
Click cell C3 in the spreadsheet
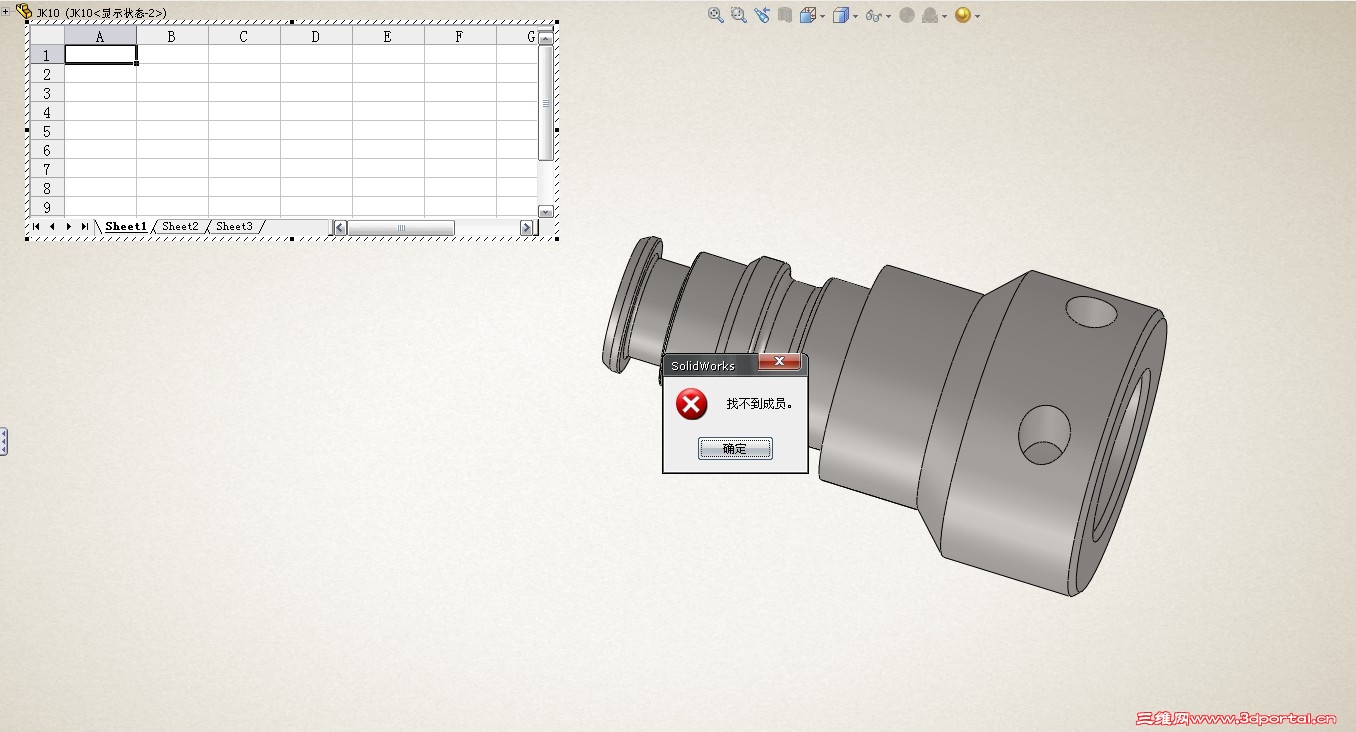click(245, 93)
